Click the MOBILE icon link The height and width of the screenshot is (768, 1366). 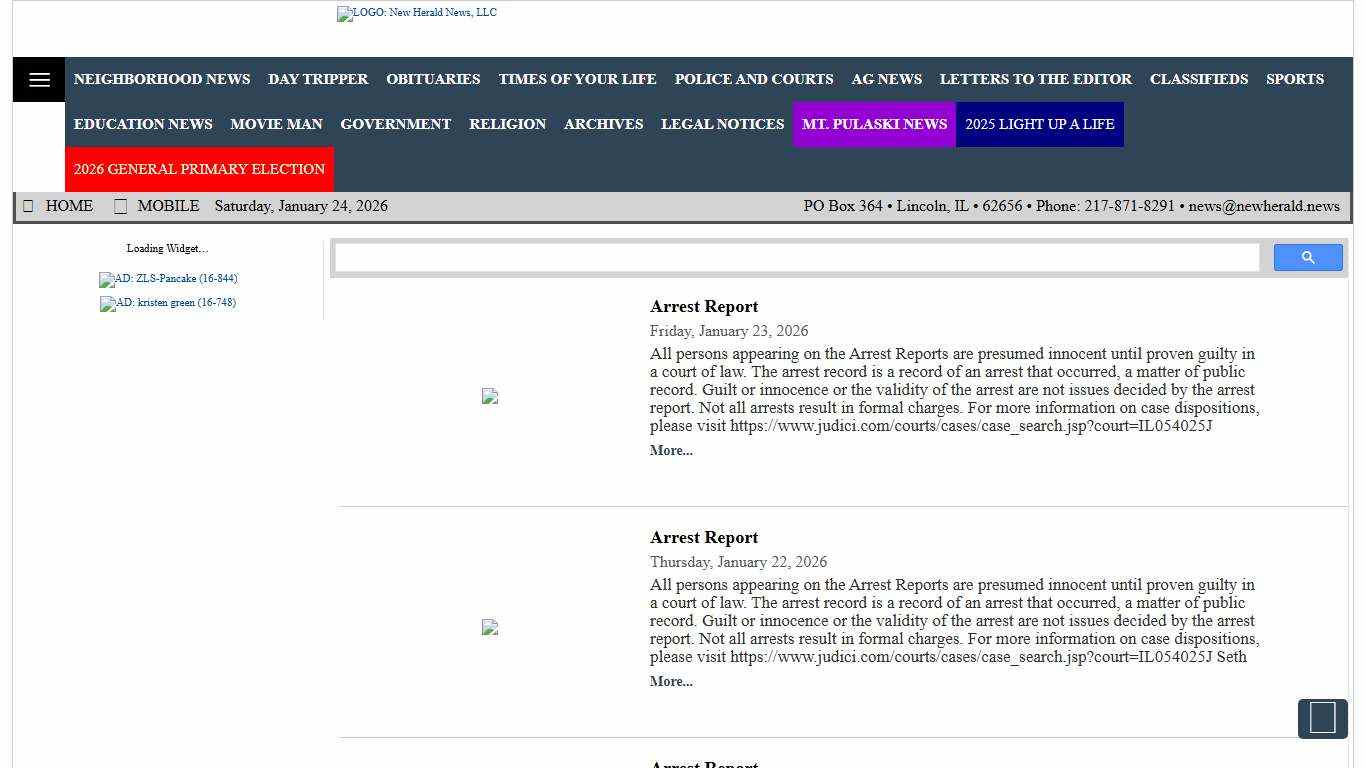click(x=120, y=206)
